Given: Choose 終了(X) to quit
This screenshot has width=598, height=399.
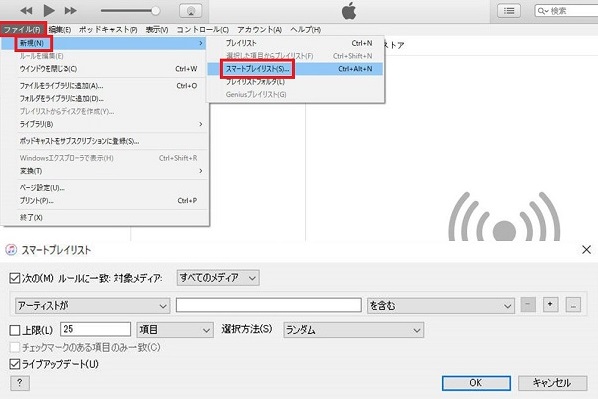Looking at the screenshot, I should pos(104,217).
